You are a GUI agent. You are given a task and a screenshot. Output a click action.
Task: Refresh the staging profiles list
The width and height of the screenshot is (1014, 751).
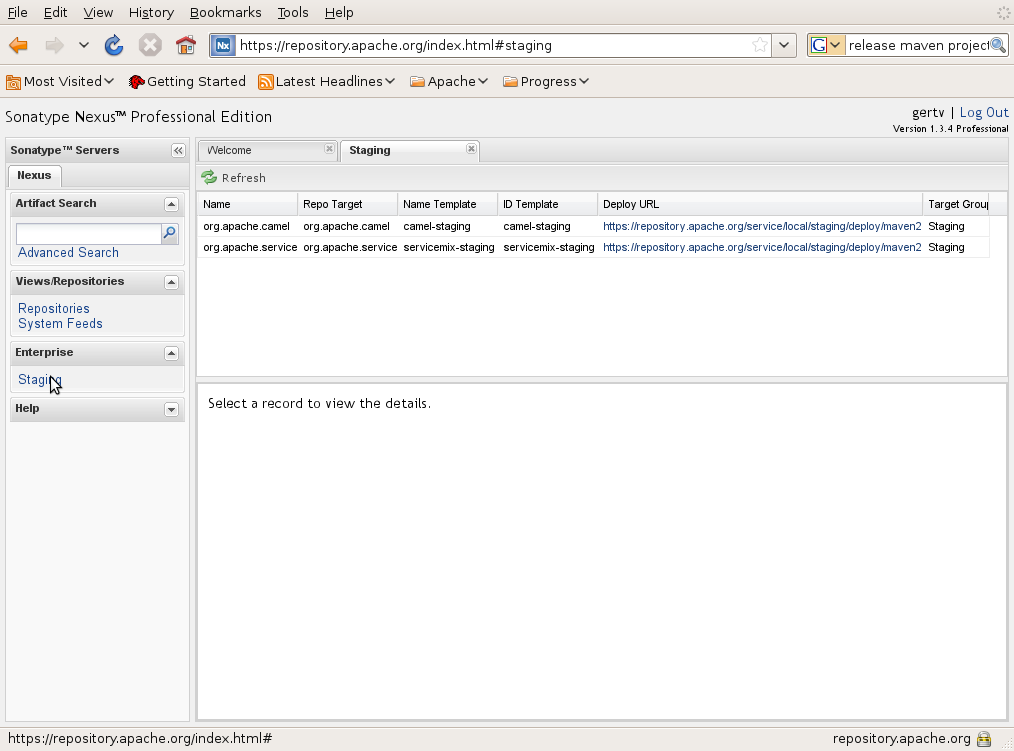tap(233, 178)
